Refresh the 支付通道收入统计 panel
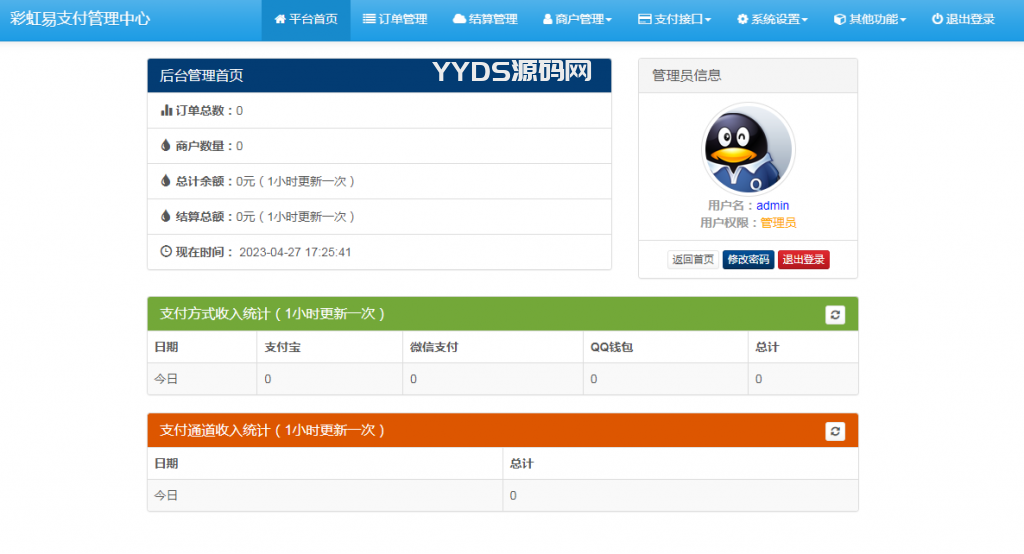 [x=836, y=431]
